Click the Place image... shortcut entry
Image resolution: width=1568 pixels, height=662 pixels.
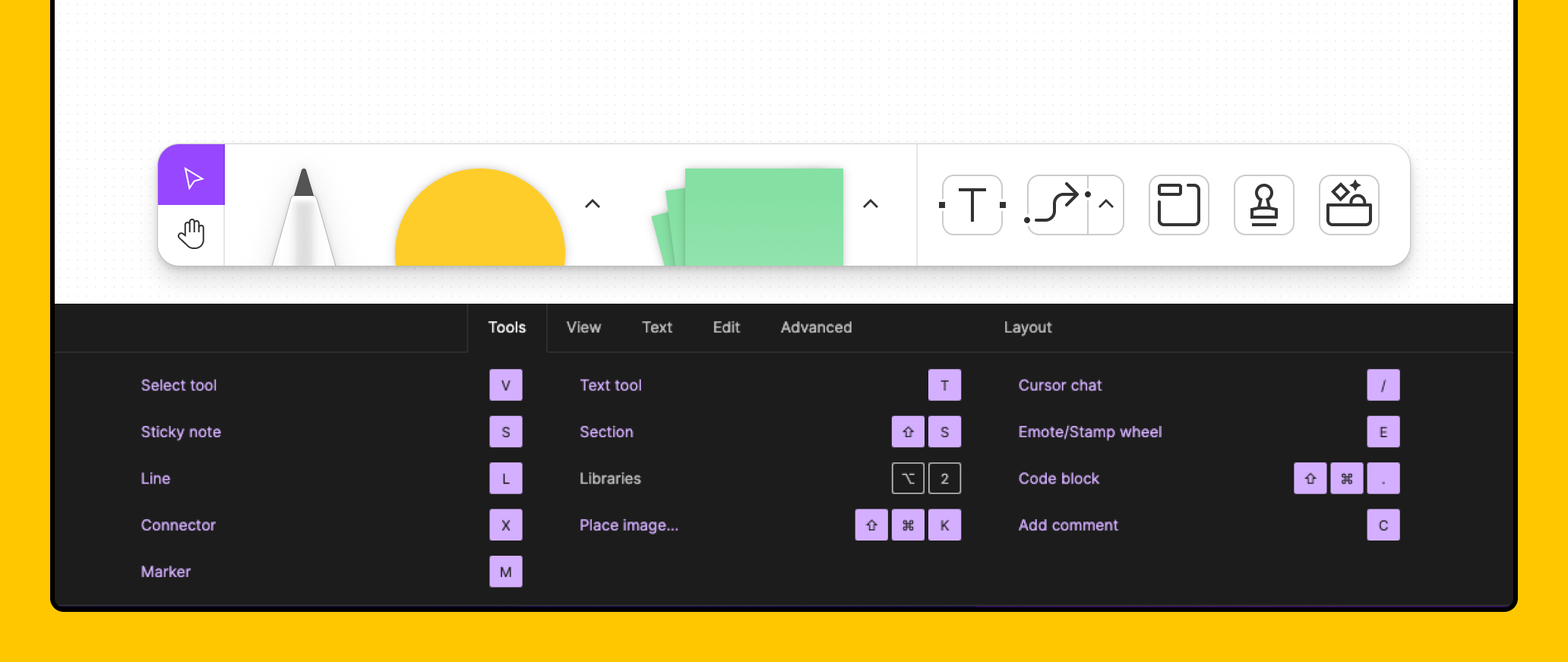pyautogui.click(x=628, y=525)
